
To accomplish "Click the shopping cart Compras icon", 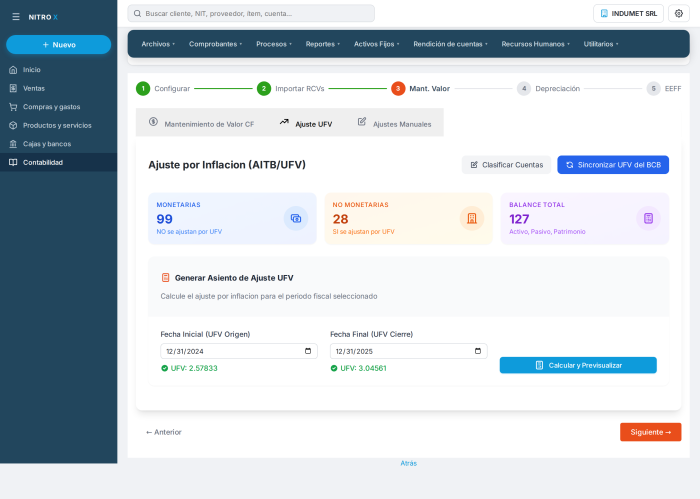I will 13,107.
